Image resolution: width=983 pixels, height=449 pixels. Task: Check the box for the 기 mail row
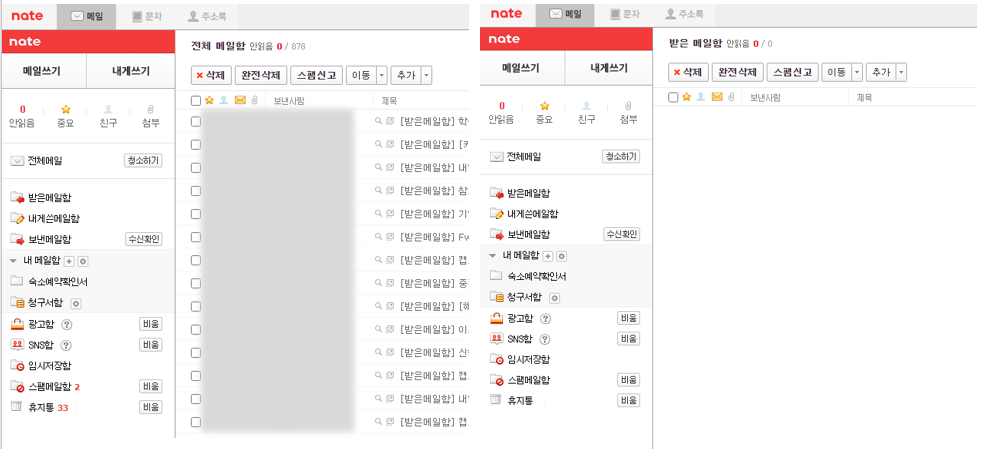click(x=196, y=214)
